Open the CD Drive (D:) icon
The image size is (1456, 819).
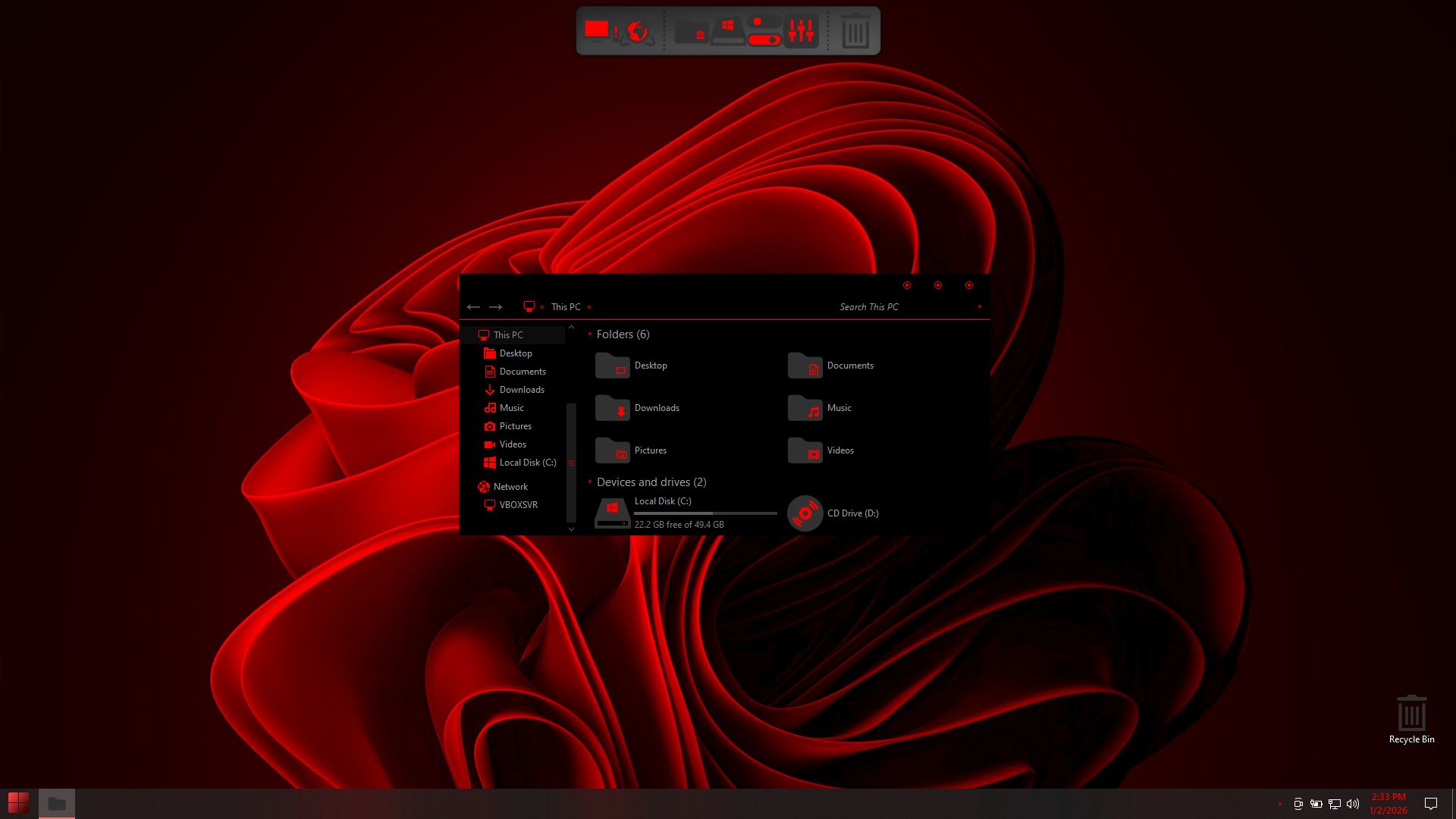coord(805,513)
